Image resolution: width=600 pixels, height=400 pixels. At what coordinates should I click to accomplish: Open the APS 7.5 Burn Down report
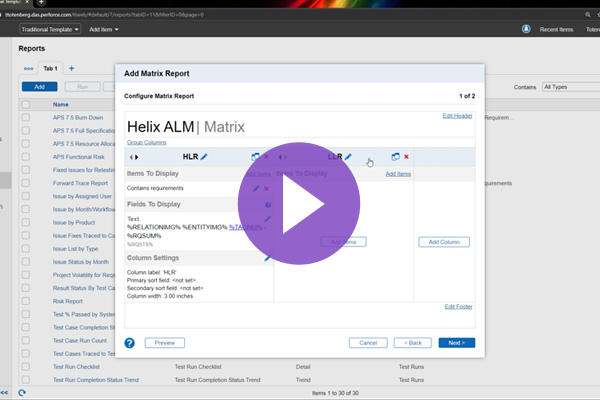click(78, 118)
